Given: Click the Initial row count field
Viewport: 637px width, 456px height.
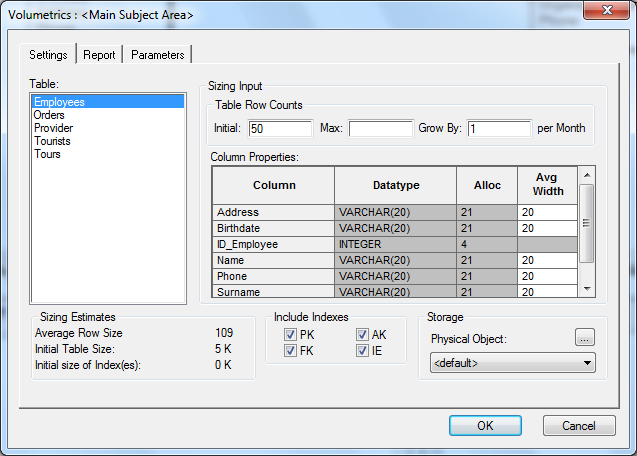Looking at the screenshot, I should 280,129.
